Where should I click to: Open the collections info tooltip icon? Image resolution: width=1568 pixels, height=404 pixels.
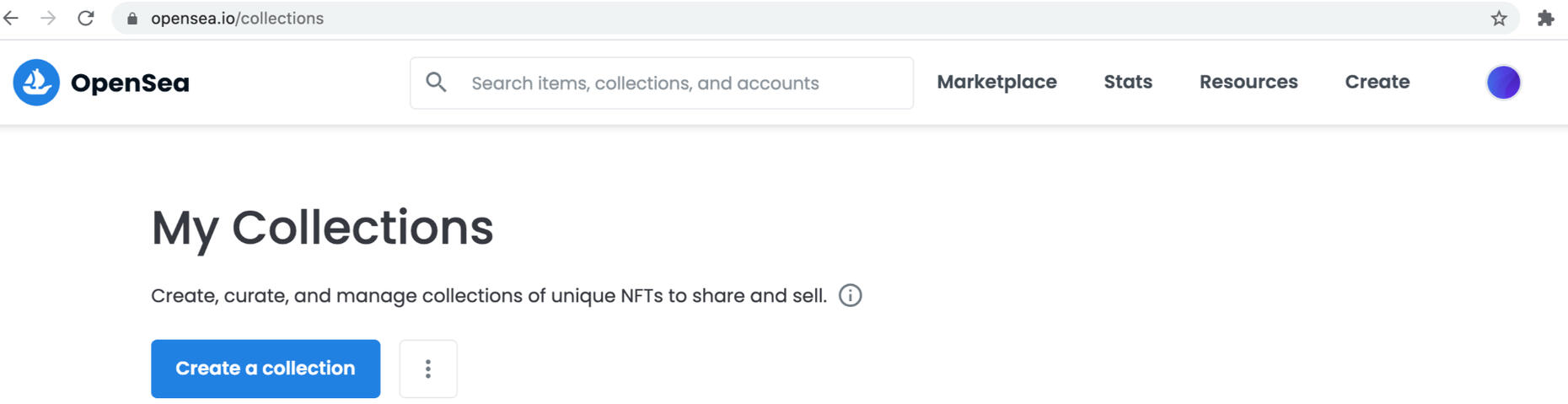(851, 296)
